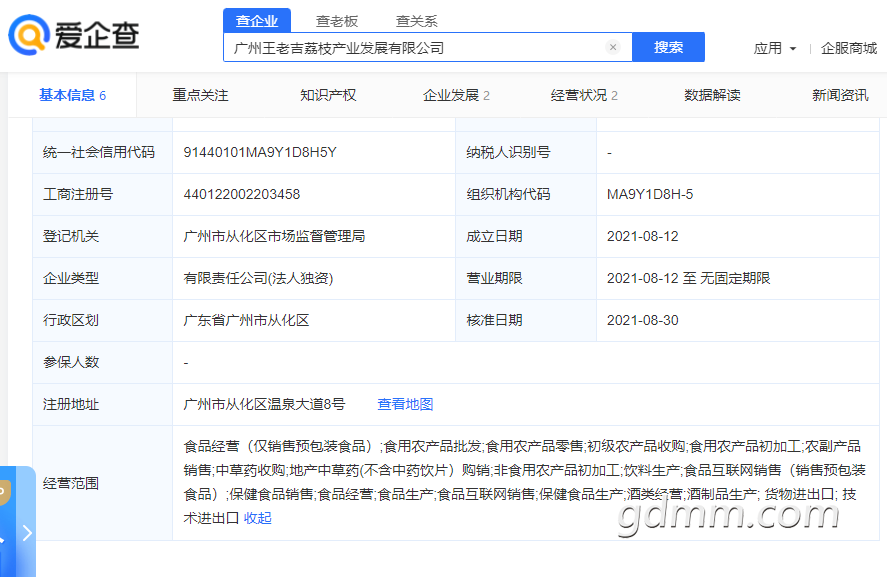The width and height of the screenshot is (887, 577).
Task: Clear the search box with the X icon
Action: [x=613, y=47]
